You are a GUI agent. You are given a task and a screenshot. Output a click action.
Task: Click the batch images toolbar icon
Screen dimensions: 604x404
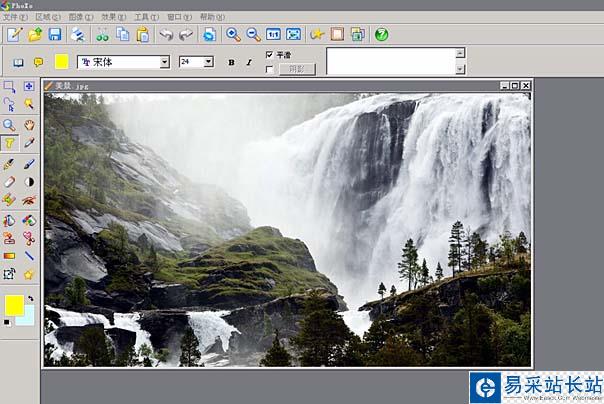click(x=357, y=35)
